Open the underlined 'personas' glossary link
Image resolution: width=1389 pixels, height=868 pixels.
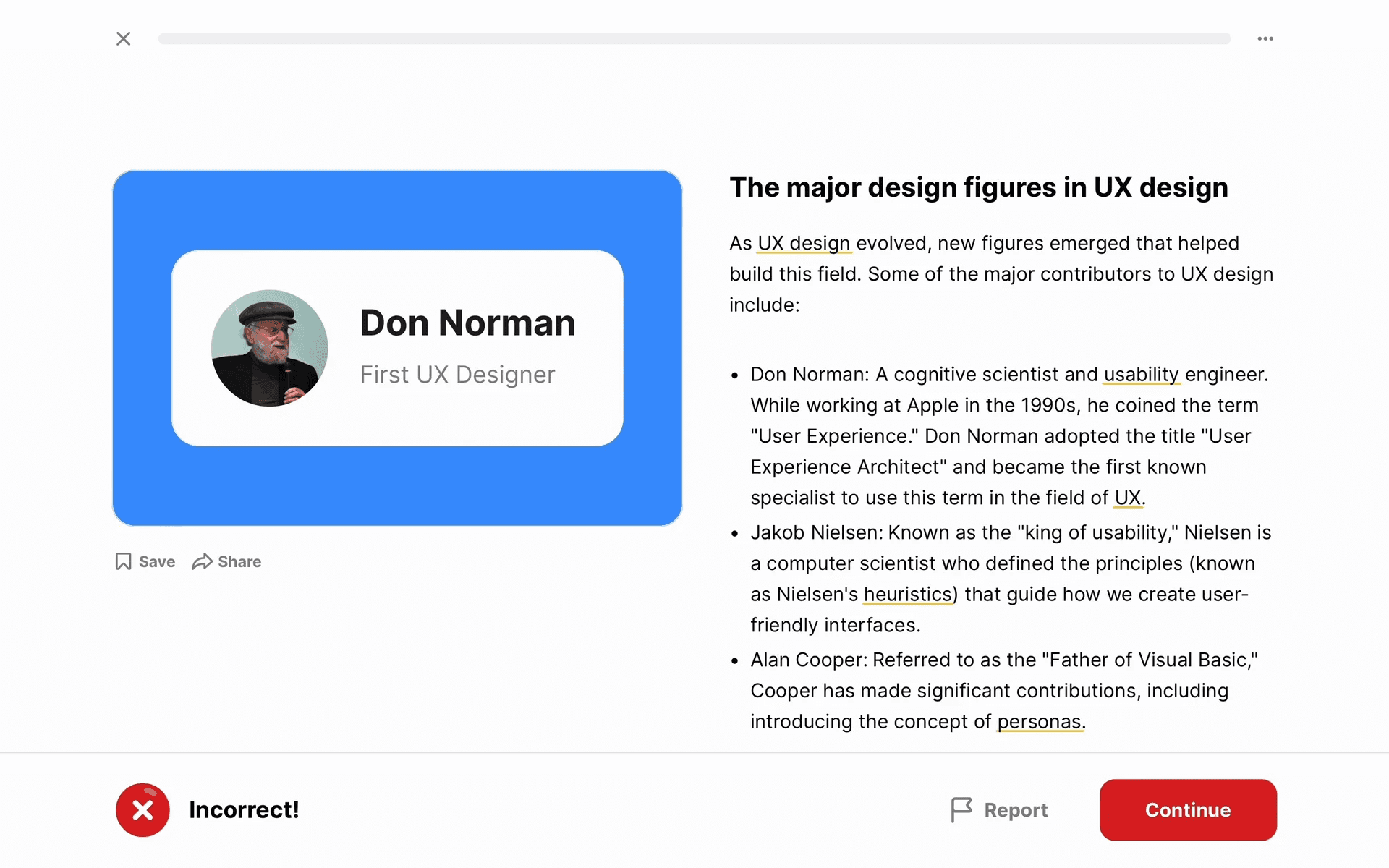click(1039, 721)
